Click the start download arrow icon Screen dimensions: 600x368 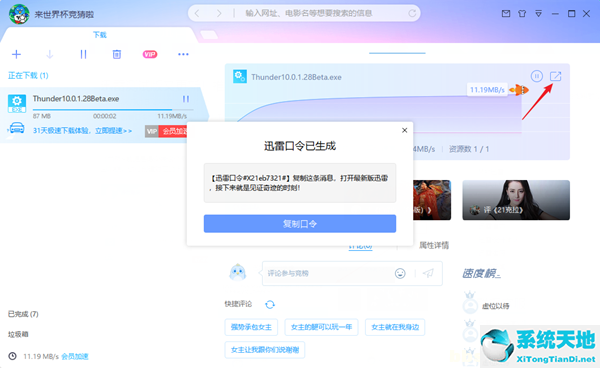point(49,54)
